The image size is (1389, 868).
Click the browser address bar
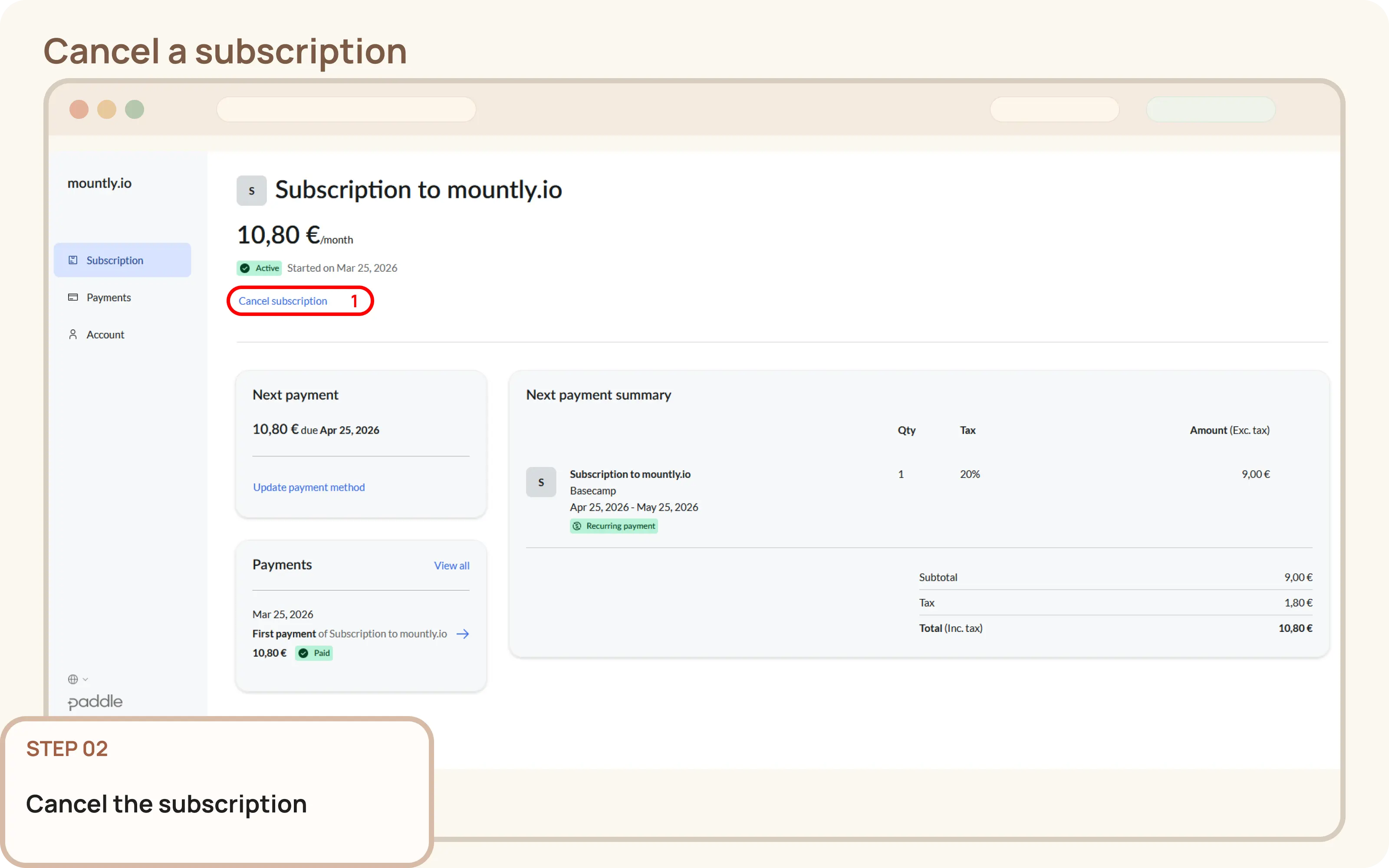click(x=346, y=109)
